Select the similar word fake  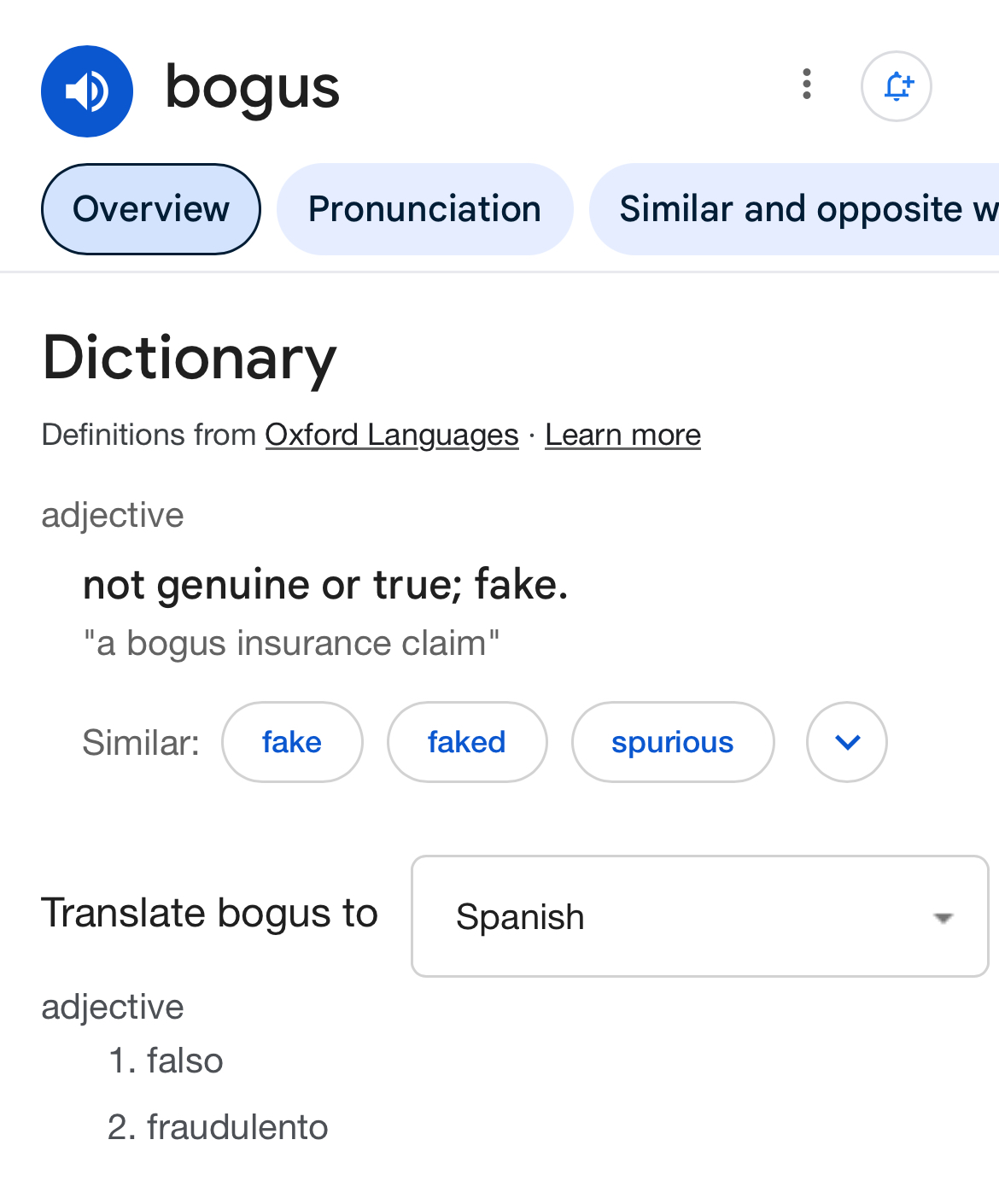pyautogui.click(x=292, y=742)
